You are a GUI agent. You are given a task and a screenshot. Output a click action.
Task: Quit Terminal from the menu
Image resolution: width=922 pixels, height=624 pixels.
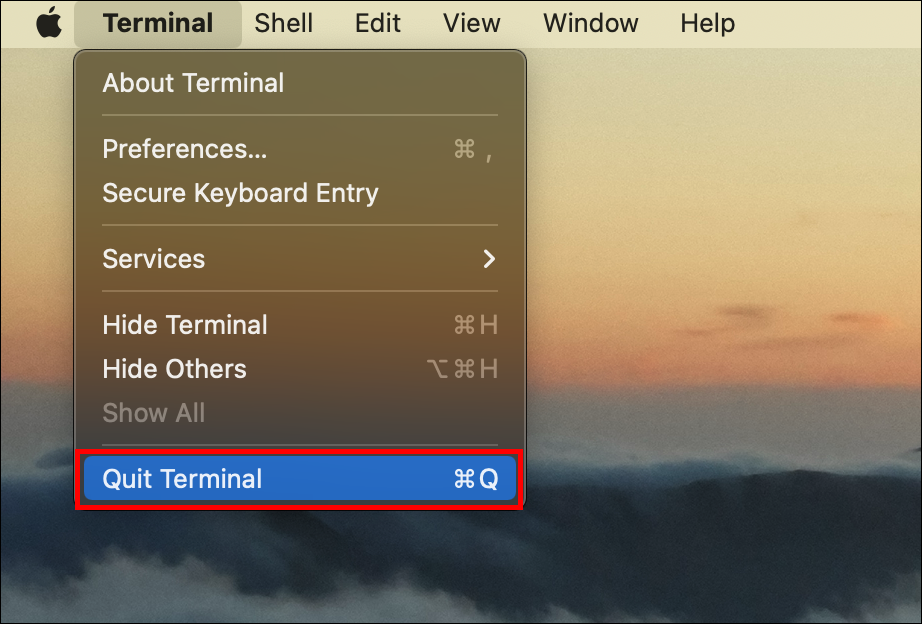click(x=182, y=479)
